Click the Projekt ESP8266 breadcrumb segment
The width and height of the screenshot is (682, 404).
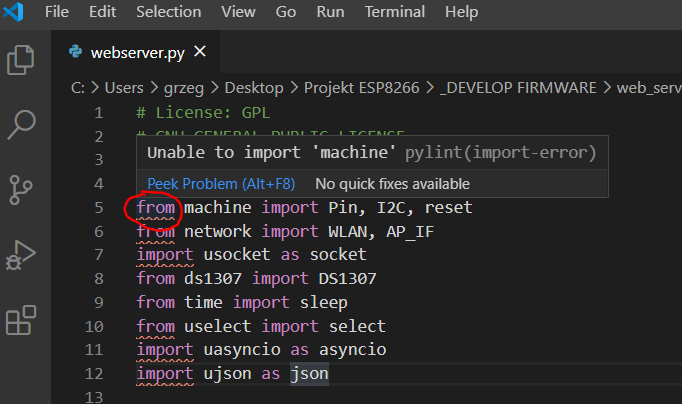pos(361,88)
